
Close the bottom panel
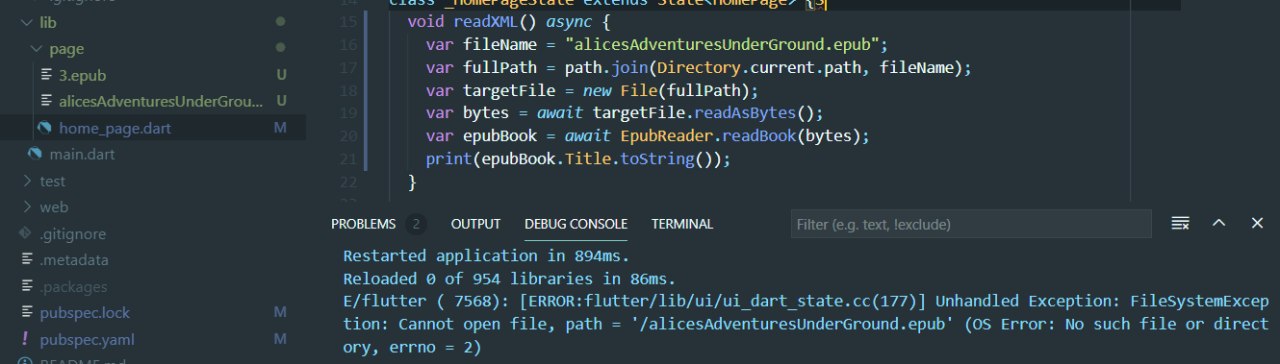[1257, 223]
